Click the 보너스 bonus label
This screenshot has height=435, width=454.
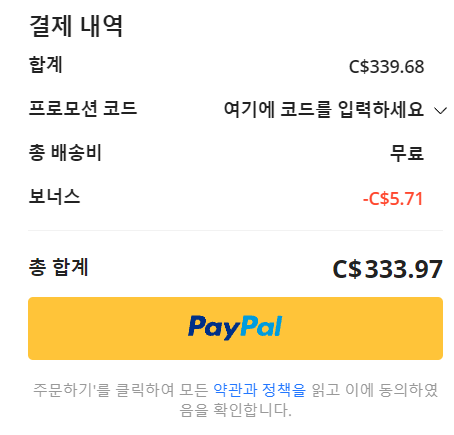(54, 196)
